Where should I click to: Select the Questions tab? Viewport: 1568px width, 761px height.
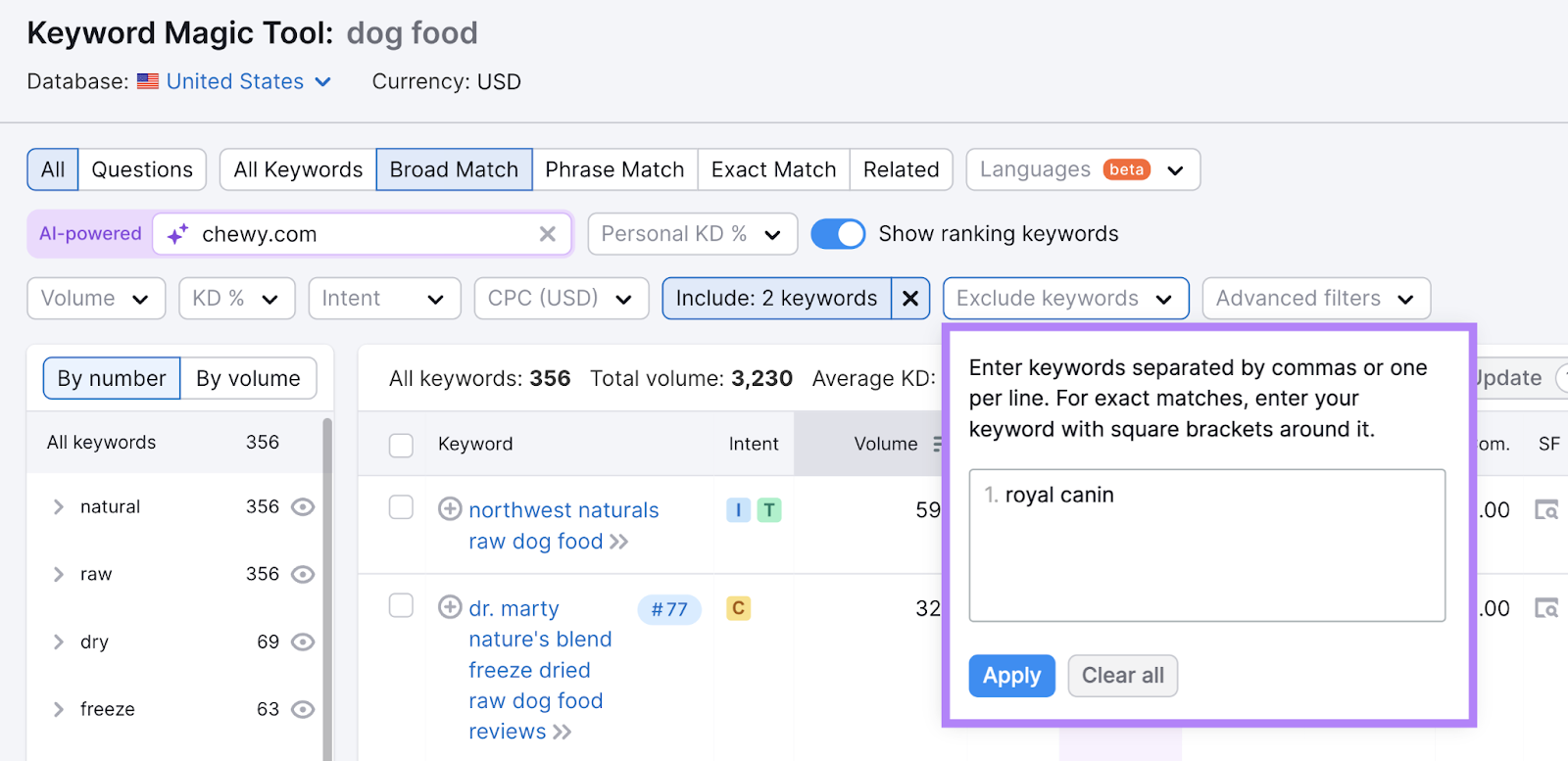[x=142, y=169]
